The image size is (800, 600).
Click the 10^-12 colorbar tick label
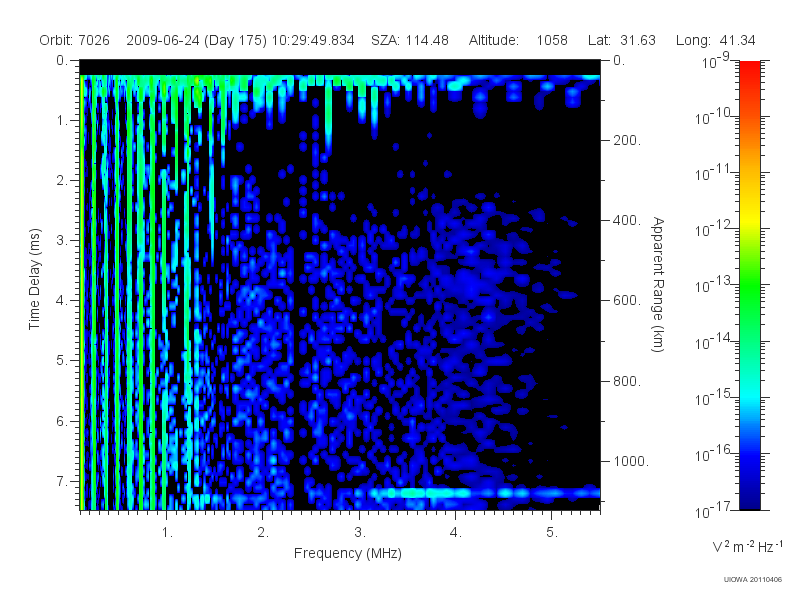pos(713,229)
